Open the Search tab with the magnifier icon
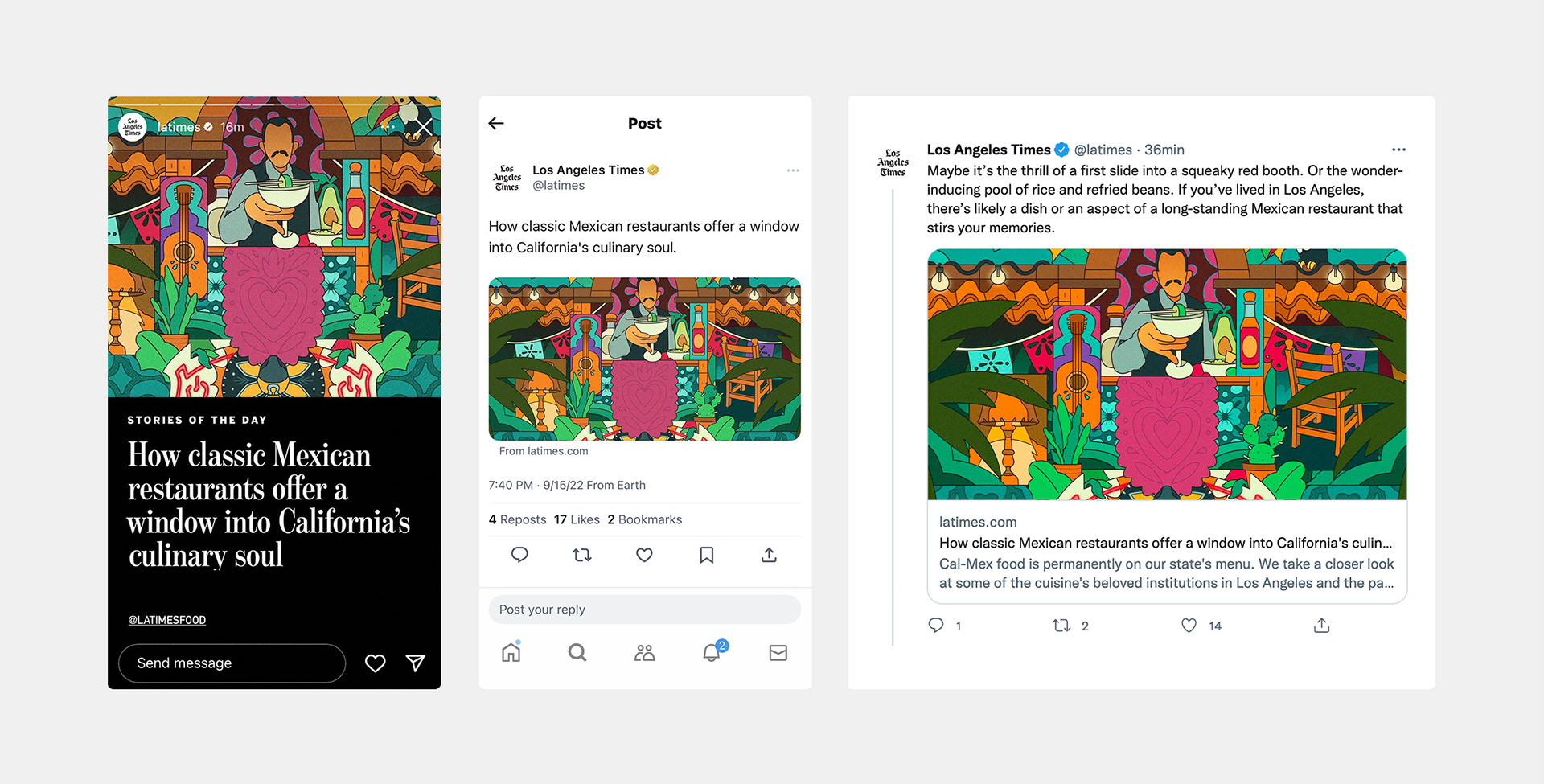 (577, 652)
